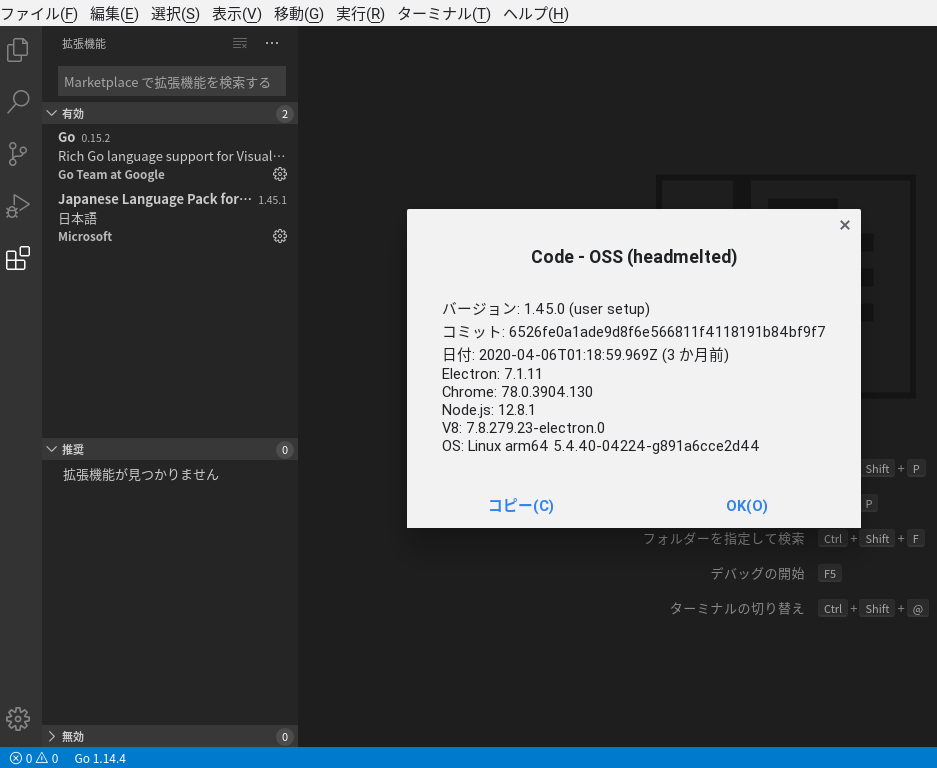Open the Source Control view
937x768 pixels.
tap(18, 154)
